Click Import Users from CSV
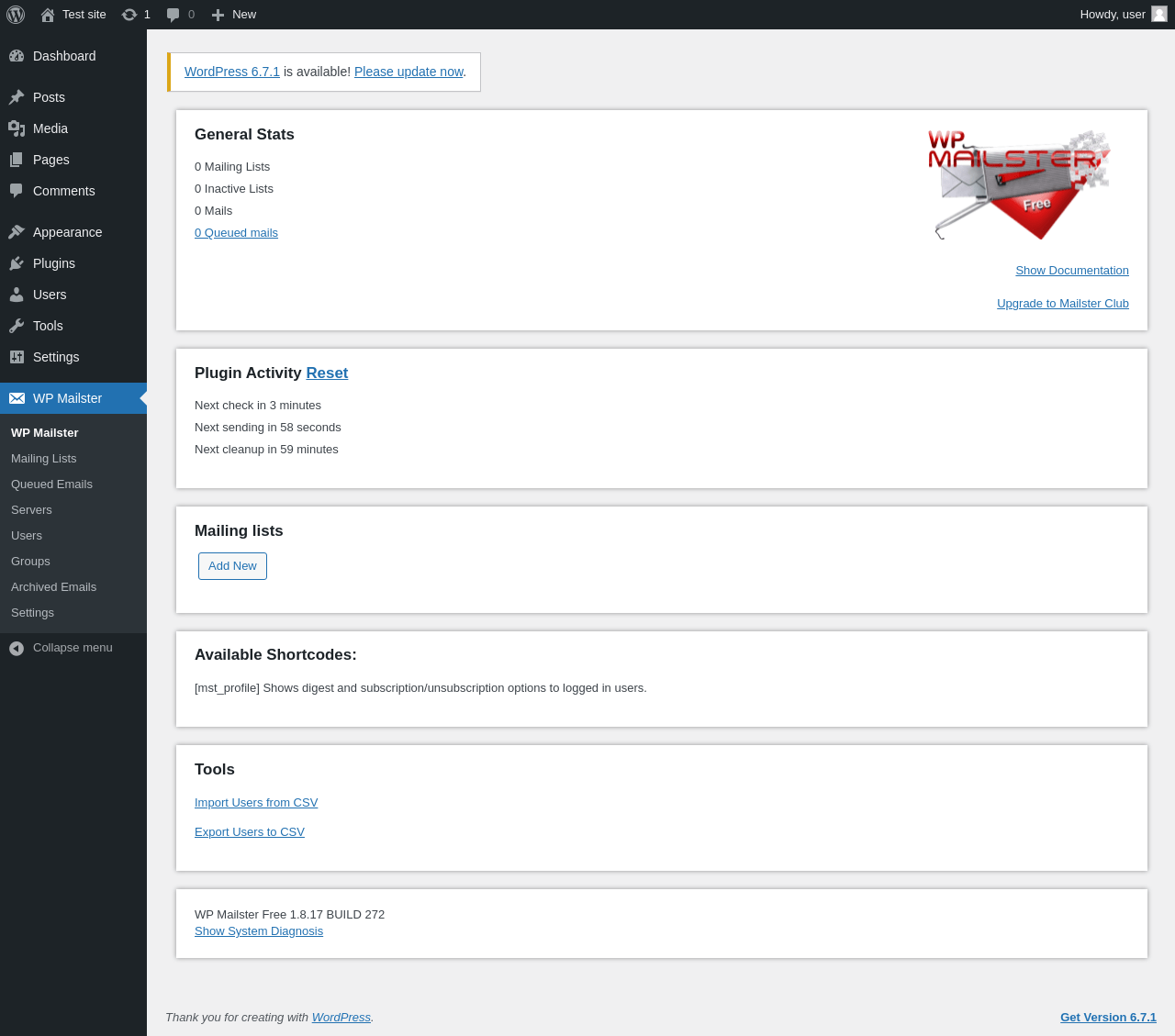This screenshot has height=1036, width=1175. pos(256,803)
